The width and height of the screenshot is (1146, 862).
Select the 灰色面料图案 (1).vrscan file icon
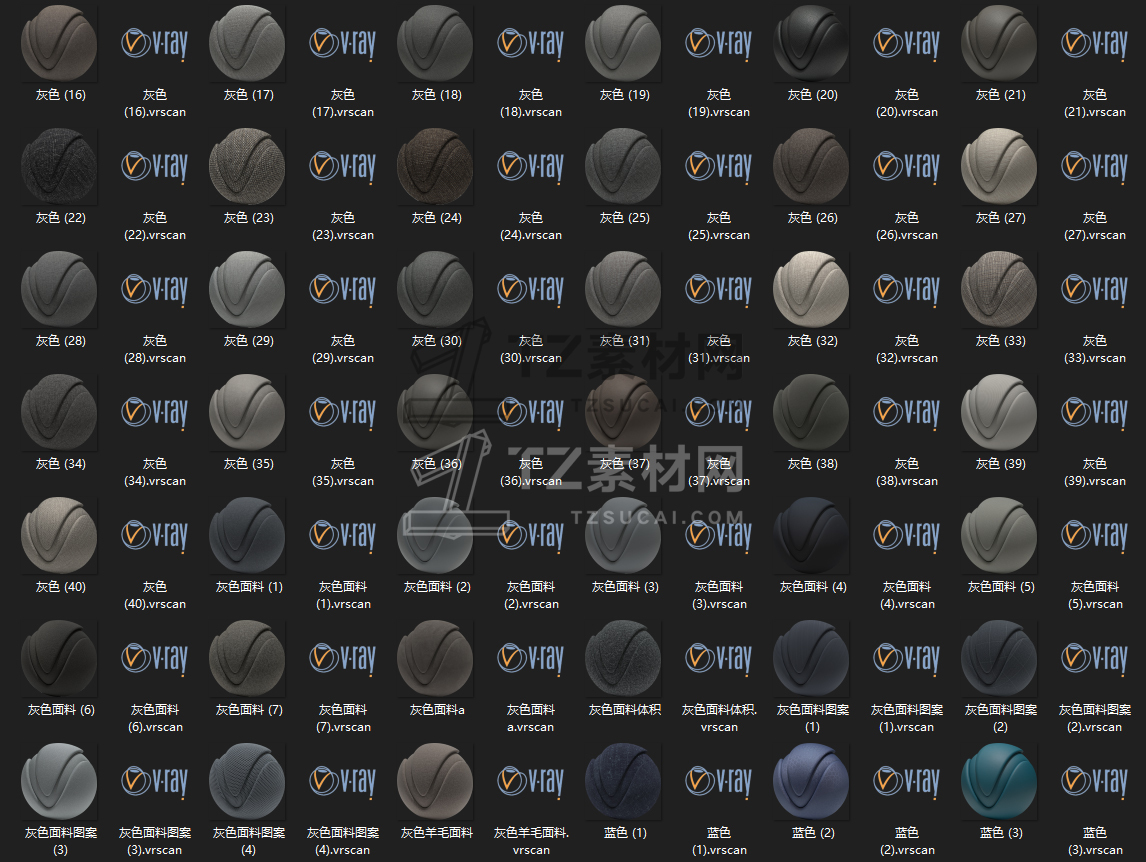coord(906,657)
